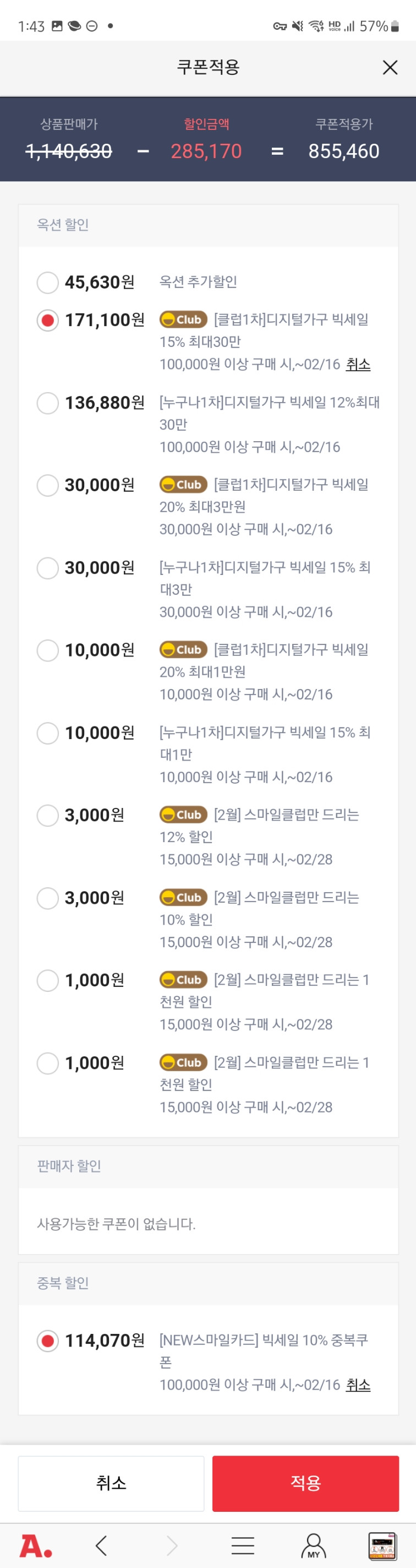Open the recently viewed item thumbnail
Screen dimensions: 416x1568
point(382,1545)
